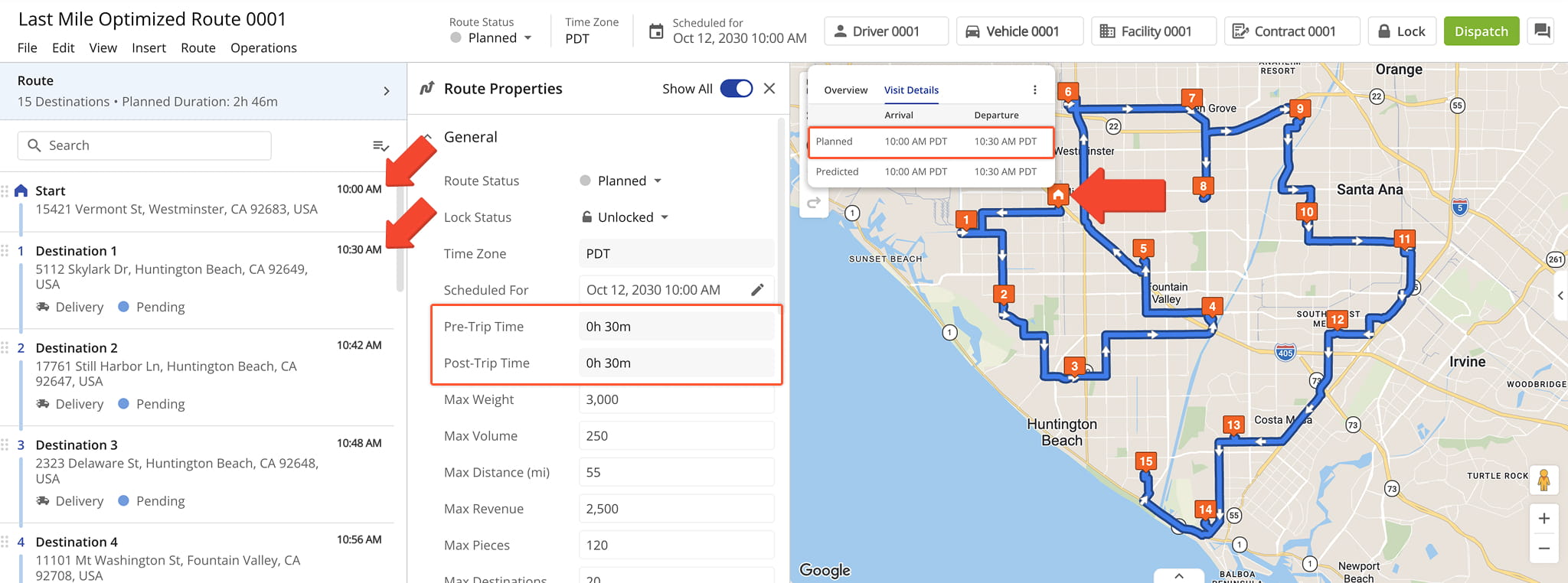Click the Planned row in visit details
Screen dimensions: 1568x583
pyautogui.click(x=931, y=142)
